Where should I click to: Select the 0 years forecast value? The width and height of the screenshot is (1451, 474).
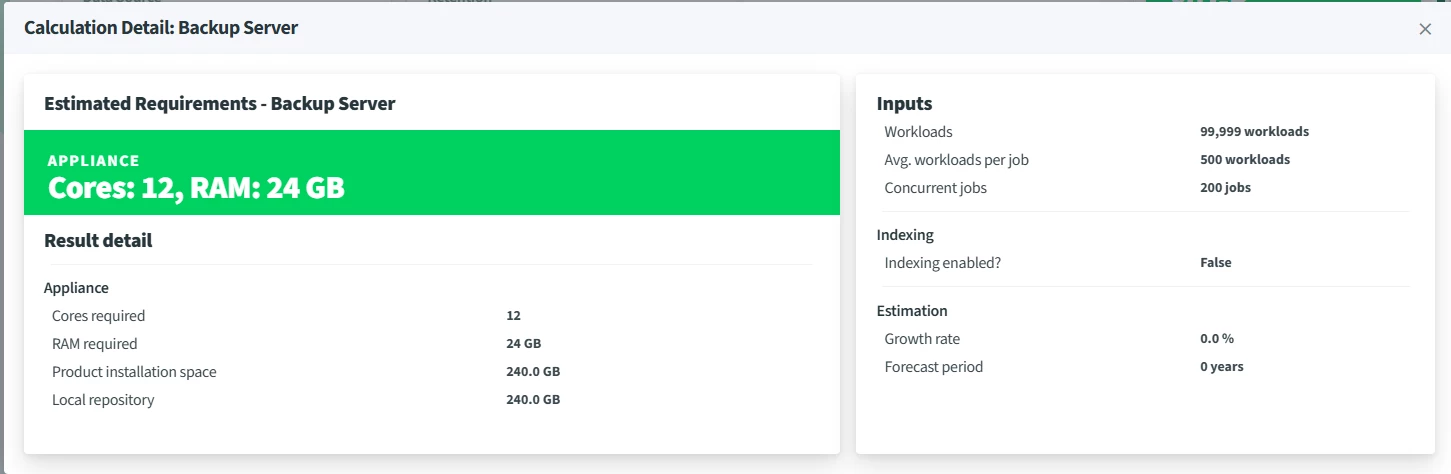[1221, 367]
